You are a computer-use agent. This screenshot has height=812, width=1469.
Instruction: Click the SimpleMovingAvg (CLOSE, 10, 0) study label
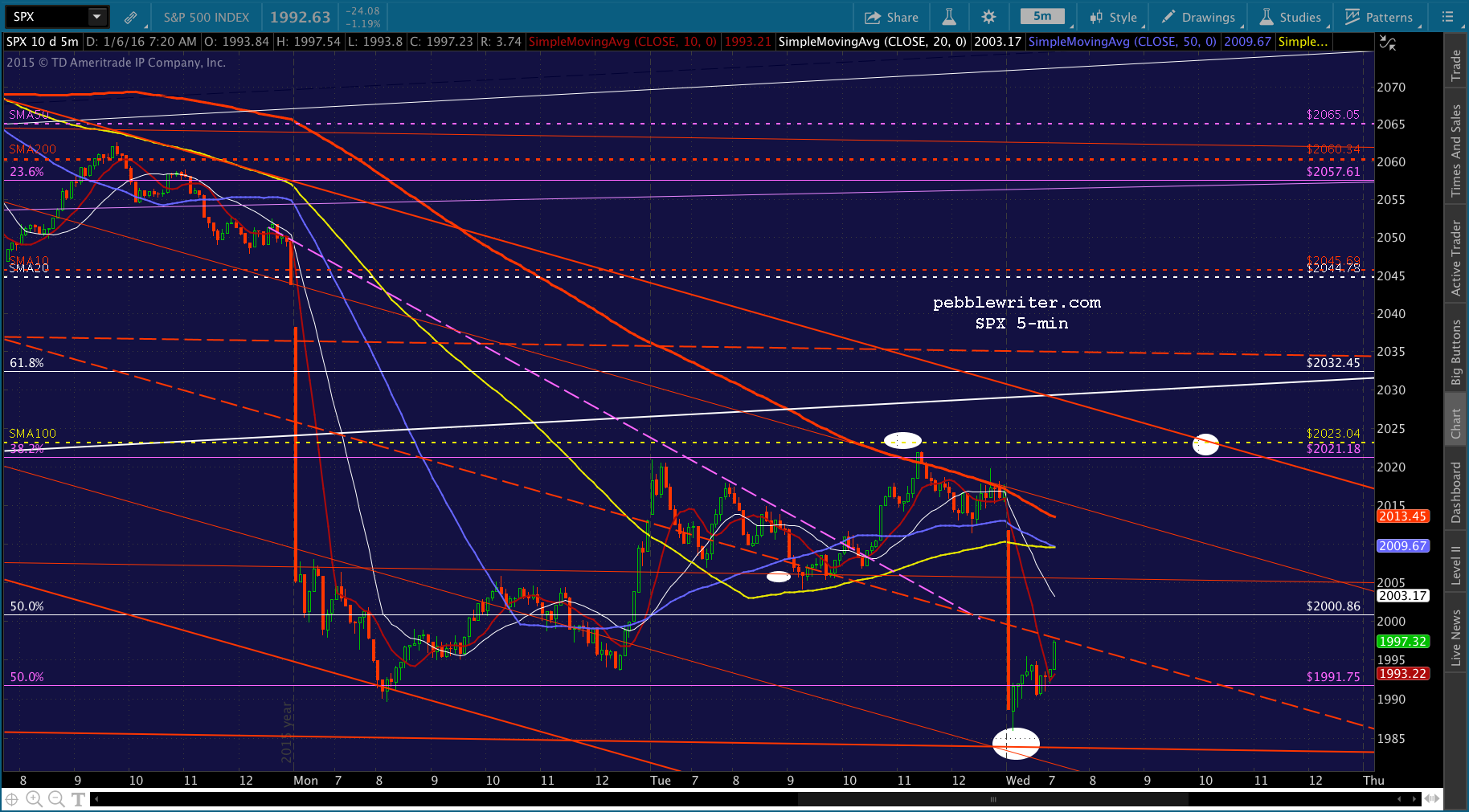(623, 42)
